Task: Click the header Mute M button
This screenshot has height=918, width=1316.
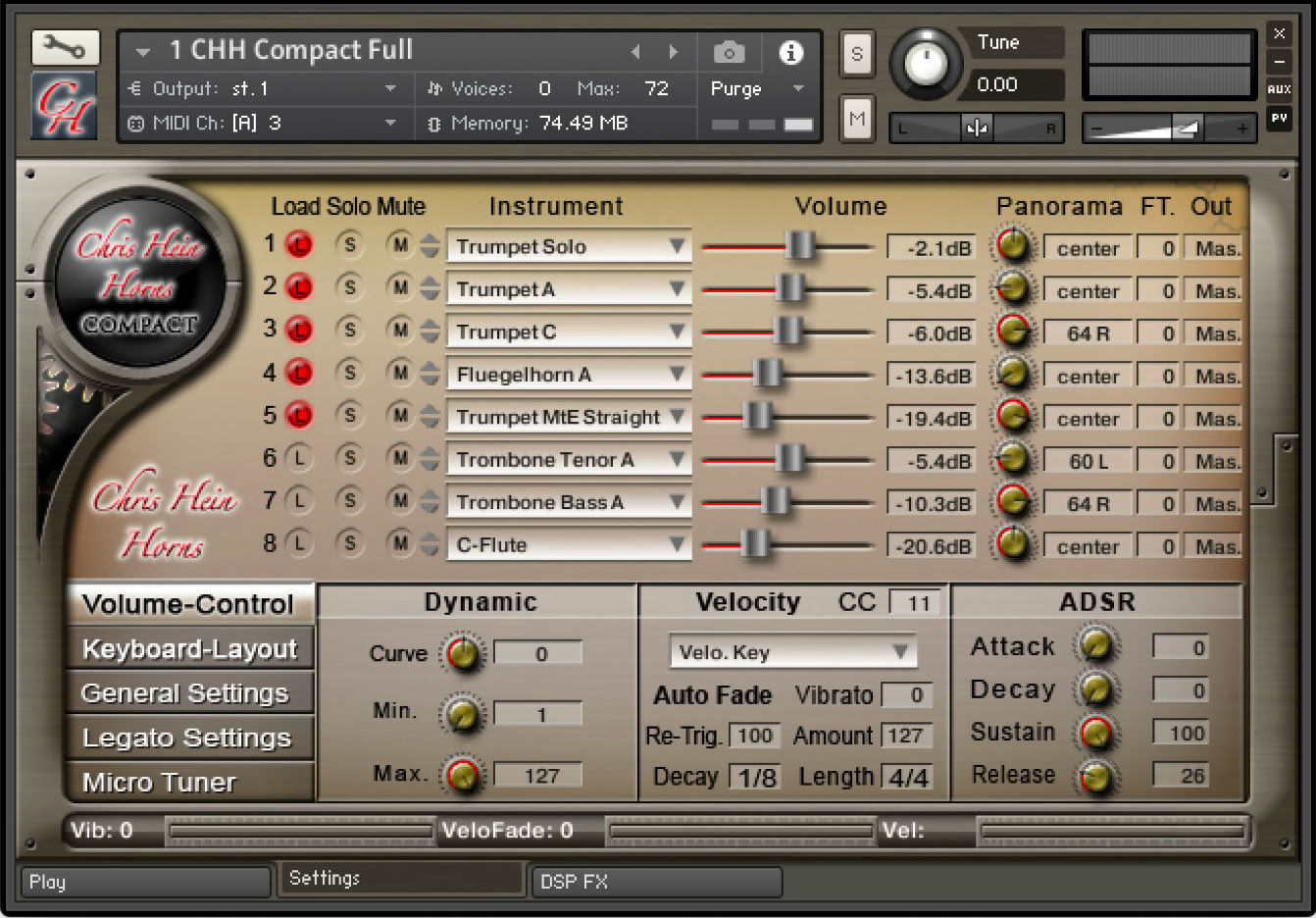Action: click(x=856, y=119)
